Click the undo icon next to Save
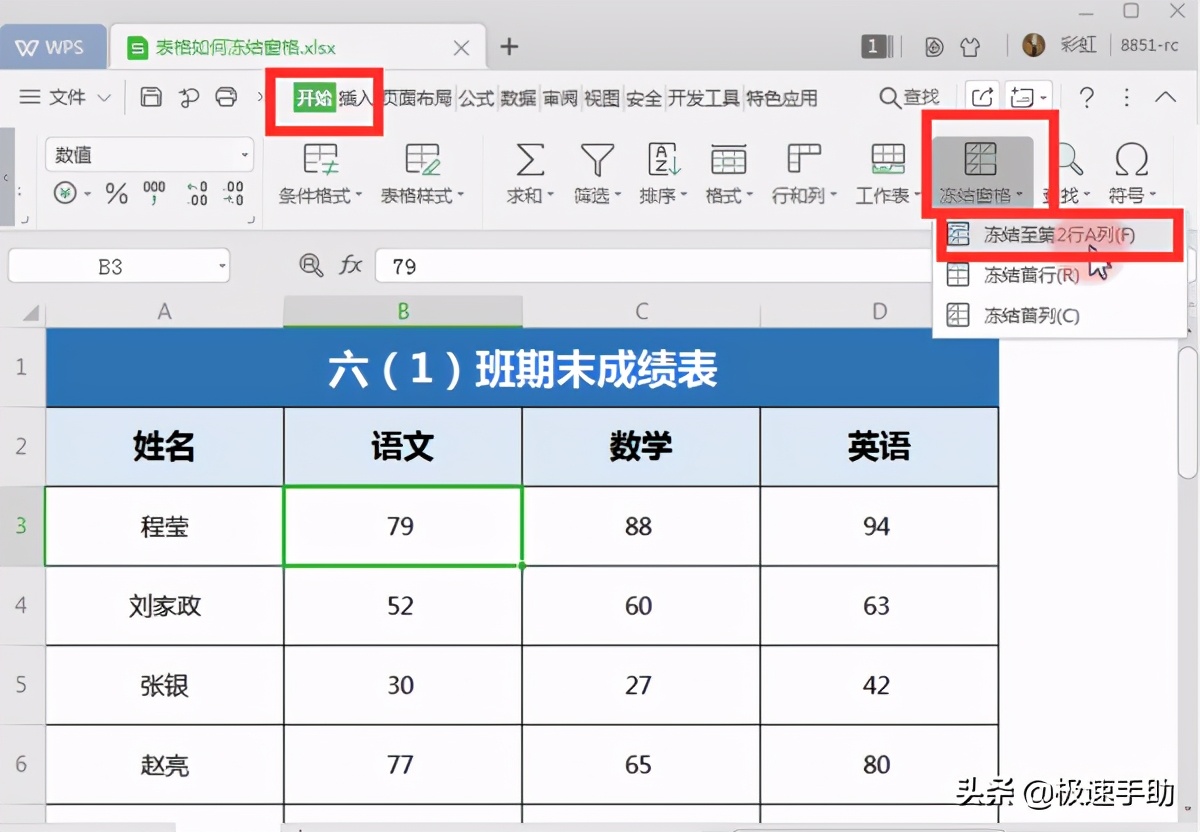The width and height of the screenshot is (1200, 832). (x=188, y=97)
